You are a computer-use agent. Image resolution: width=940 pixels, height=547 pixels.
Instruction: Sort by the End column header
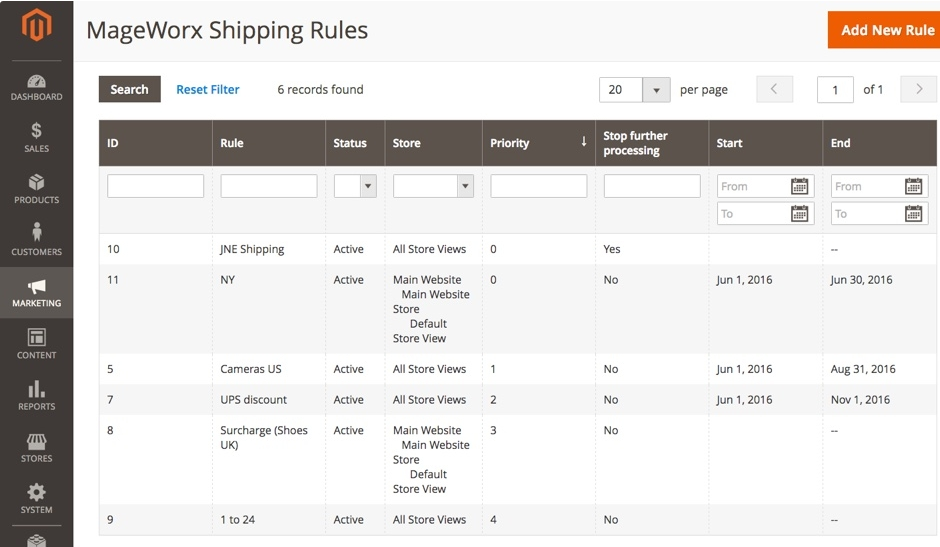coord(879,143)
